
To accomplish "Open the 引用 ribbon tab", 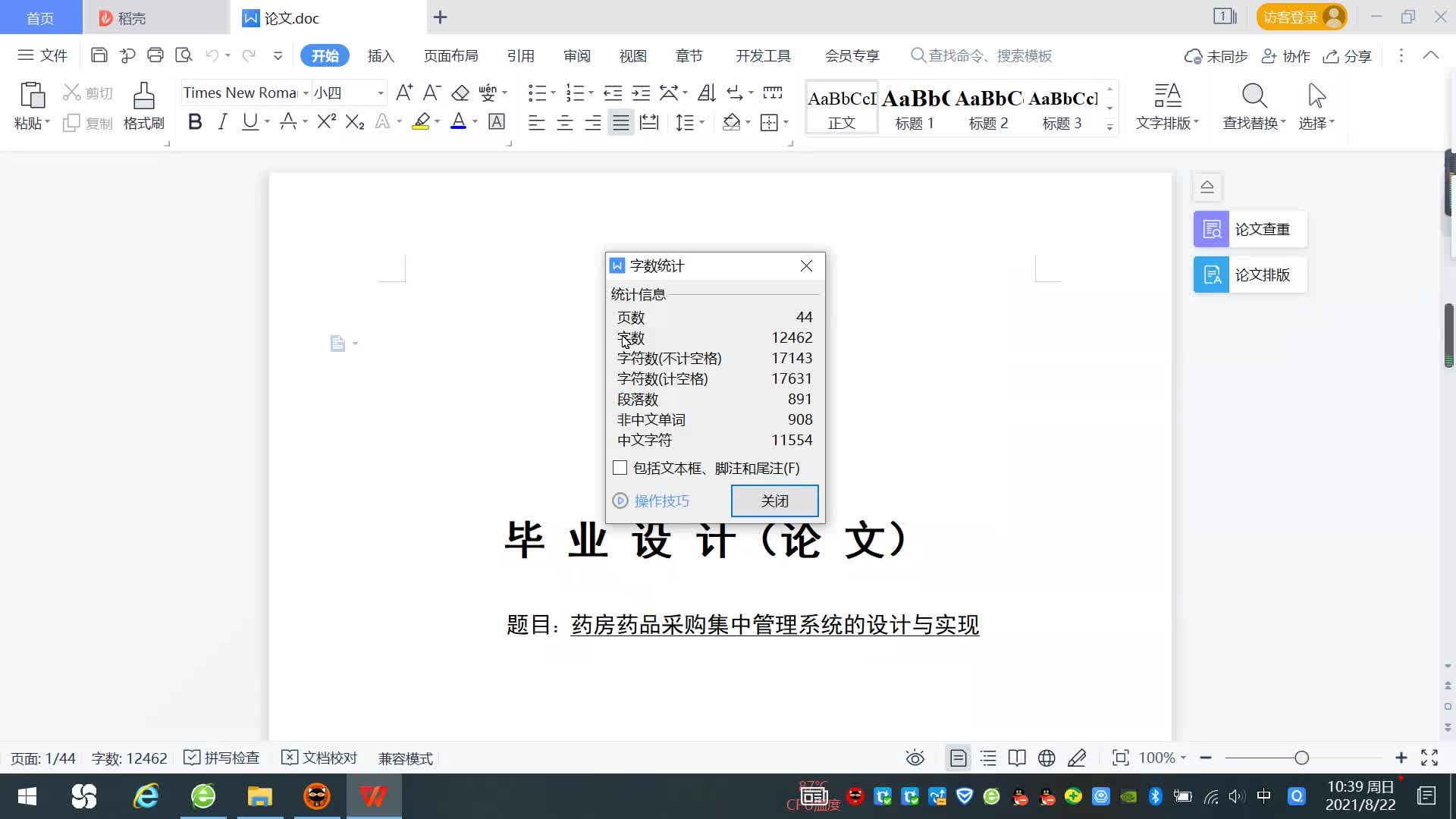I will [520, 55].
